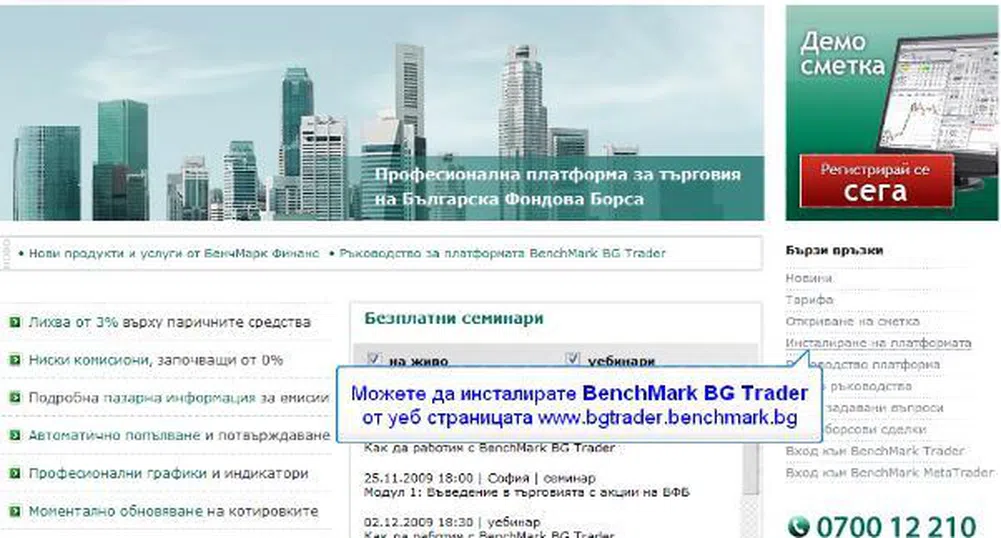The image size is (1001, 538).
Task: Open the 'Новини' quick link
Action: (809, 278)
